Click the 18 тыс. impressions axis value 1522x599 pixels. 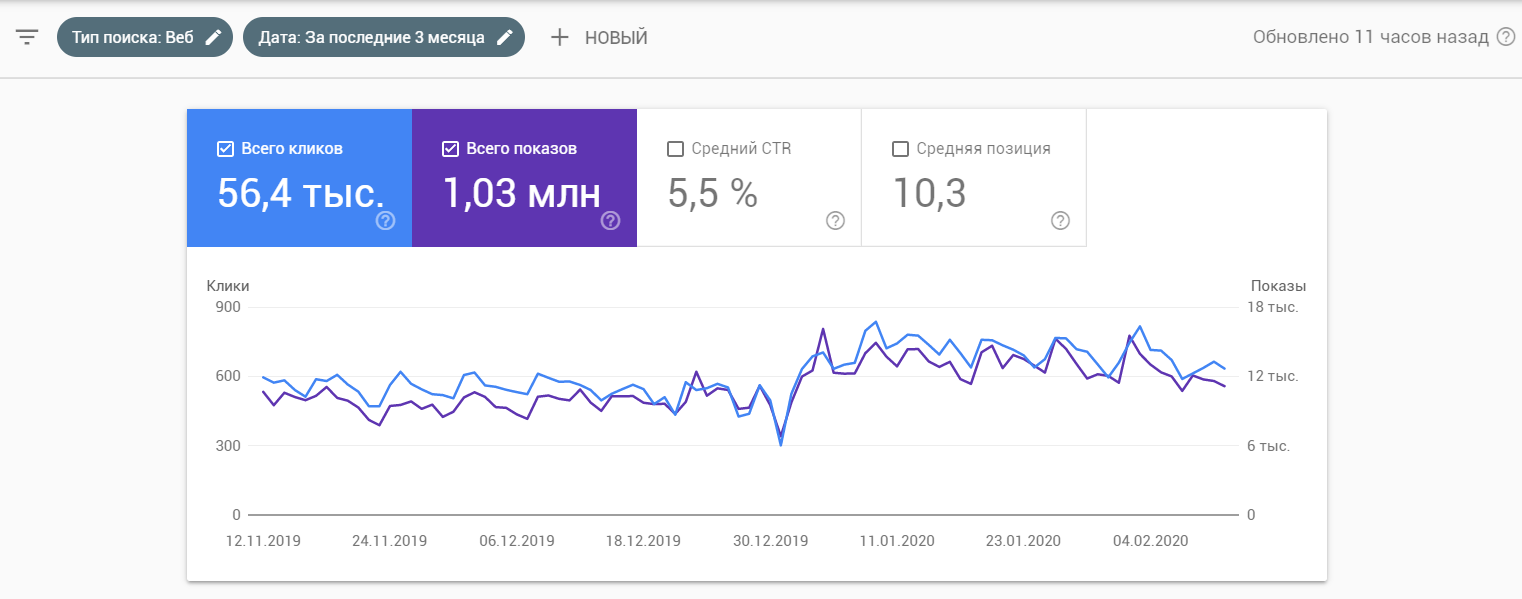click(x=1272, y=307)
